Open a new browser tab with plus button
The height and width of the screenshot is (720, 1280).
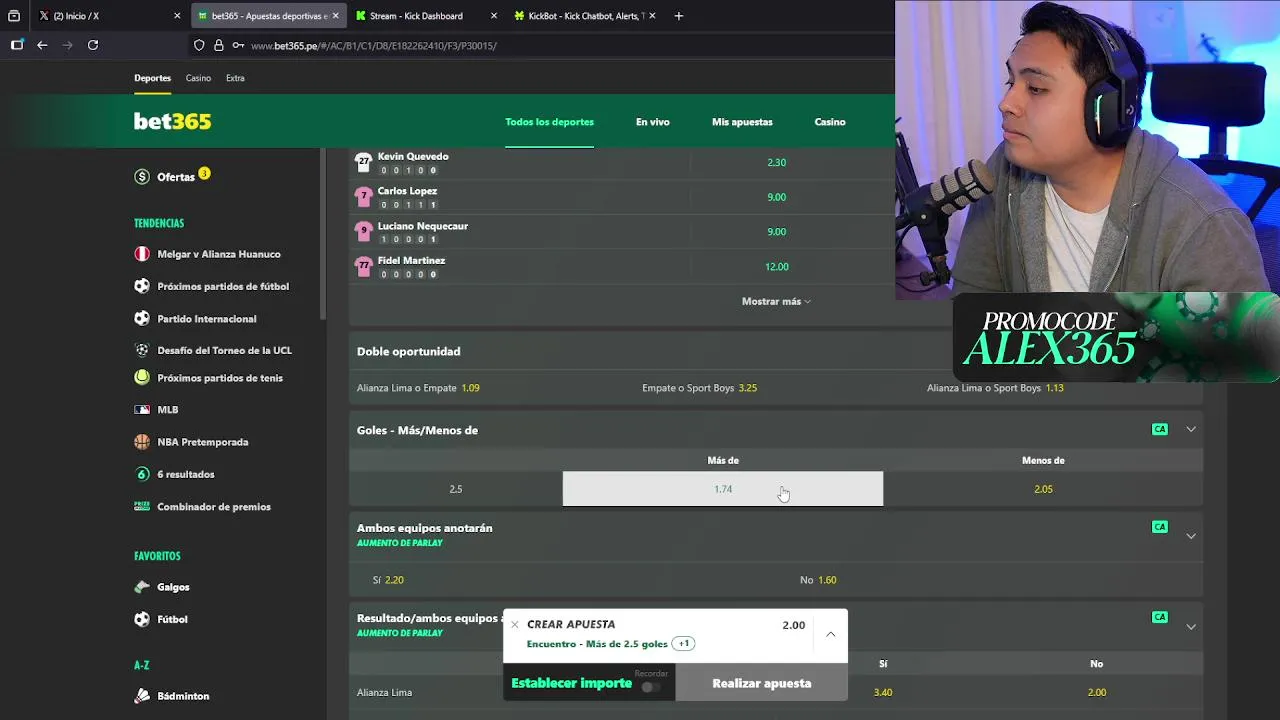pyautogui.click(x=678, y=16)
